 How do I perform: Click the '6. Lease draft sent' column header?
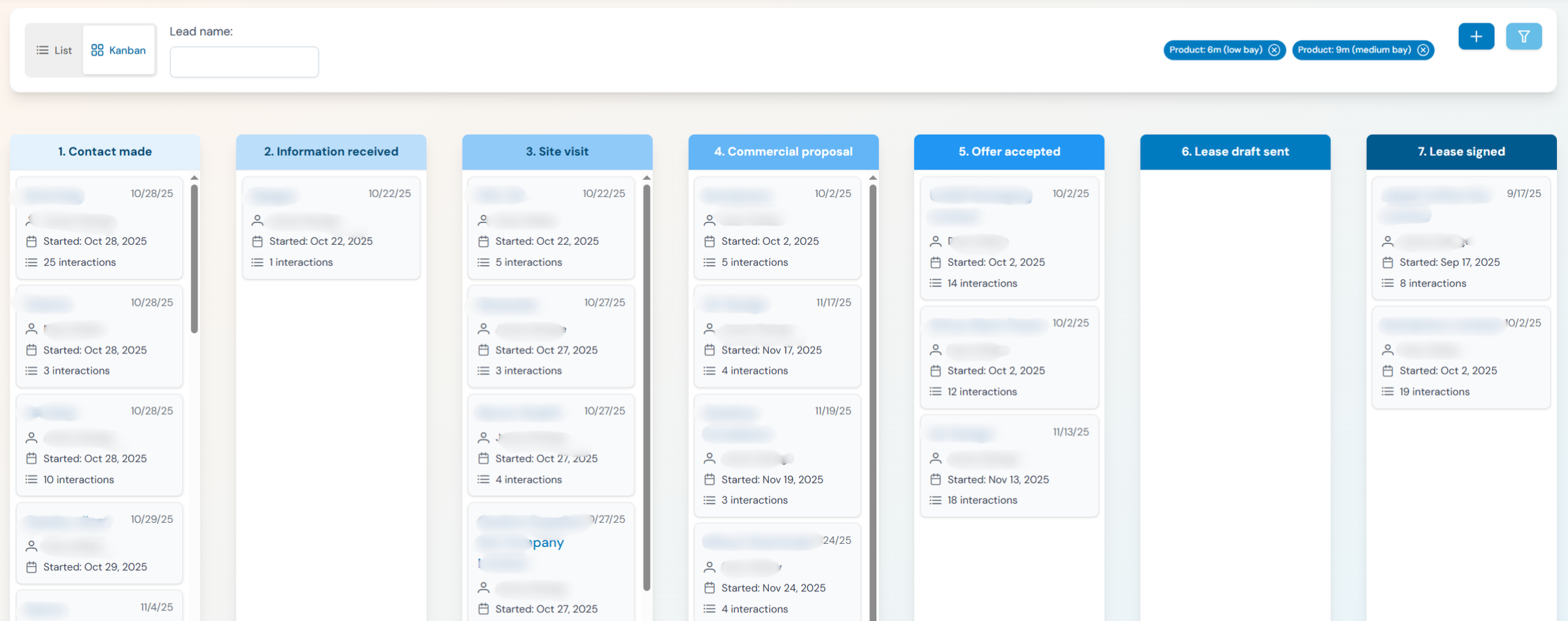coord(1235,151)
